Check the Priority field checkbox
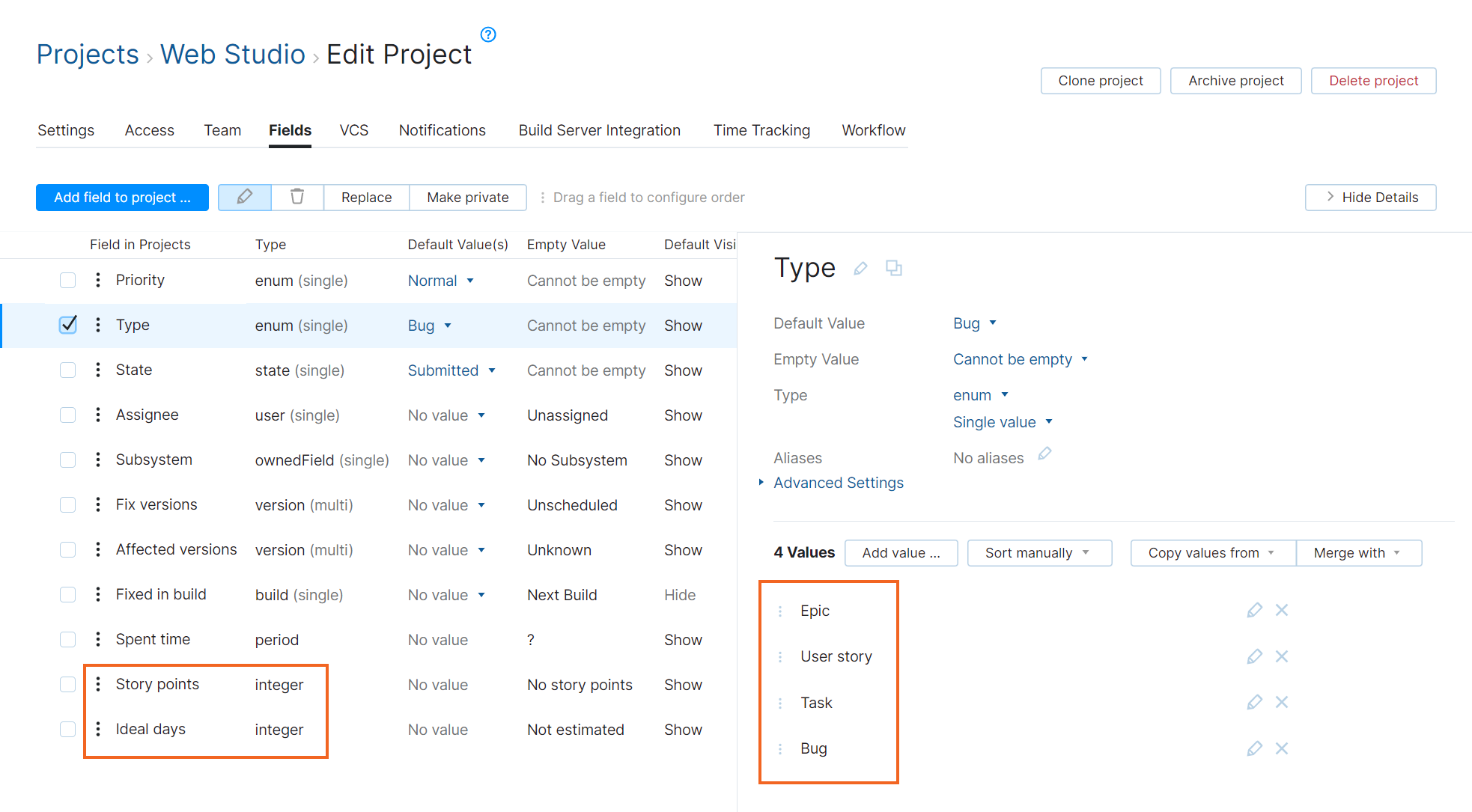This screenshot has width=1472, height=812. 68,280
